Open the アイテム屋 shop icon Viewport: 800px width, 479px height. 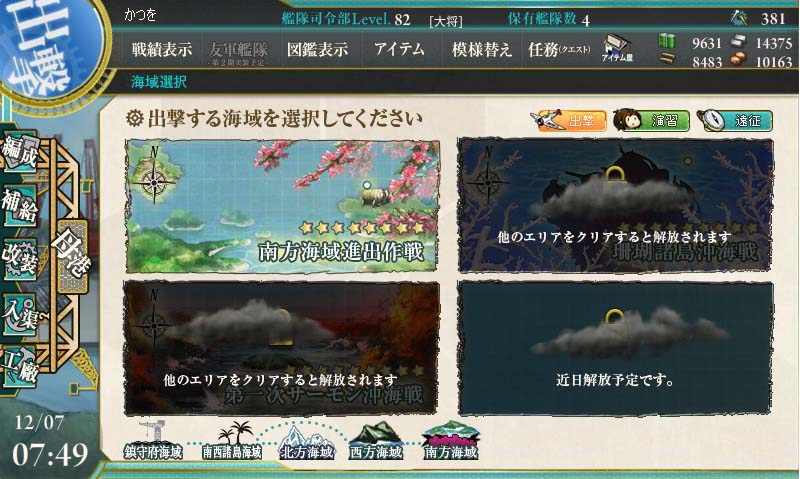617,49
